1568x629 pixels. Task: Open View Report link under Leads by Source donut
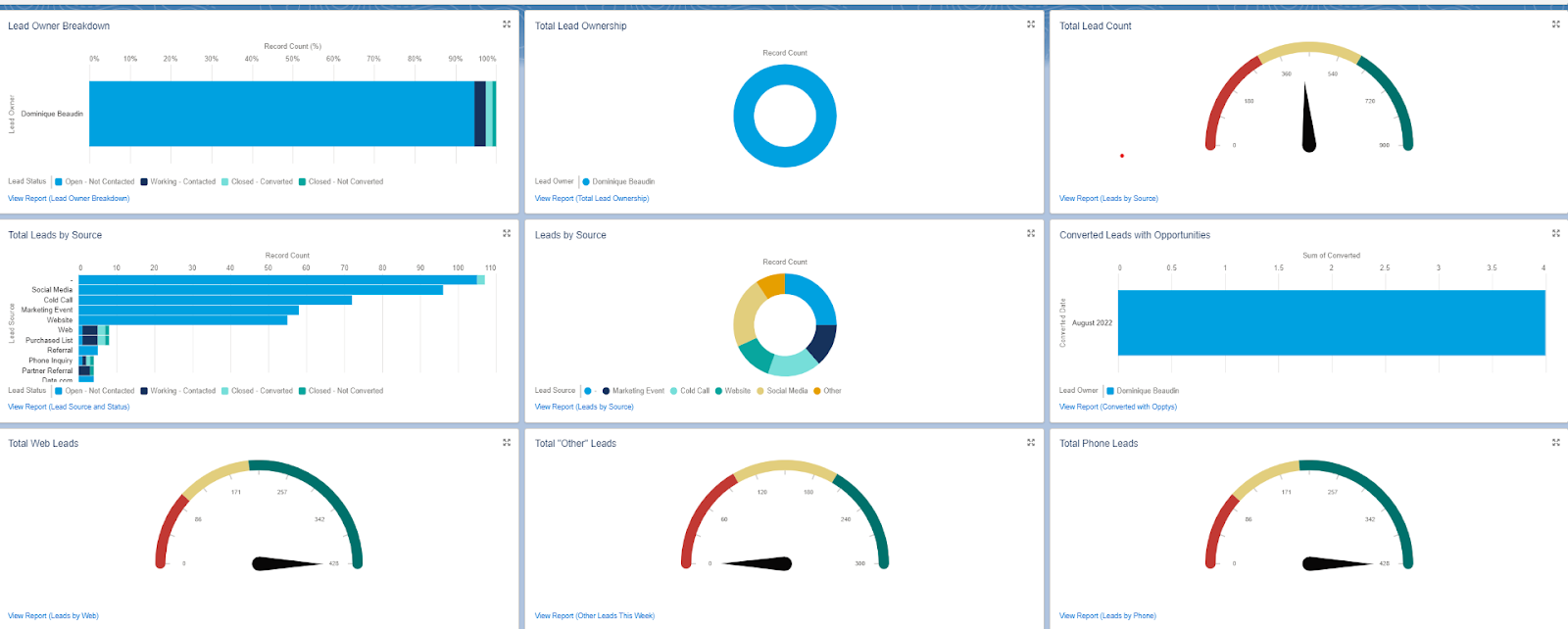(584, 407)
